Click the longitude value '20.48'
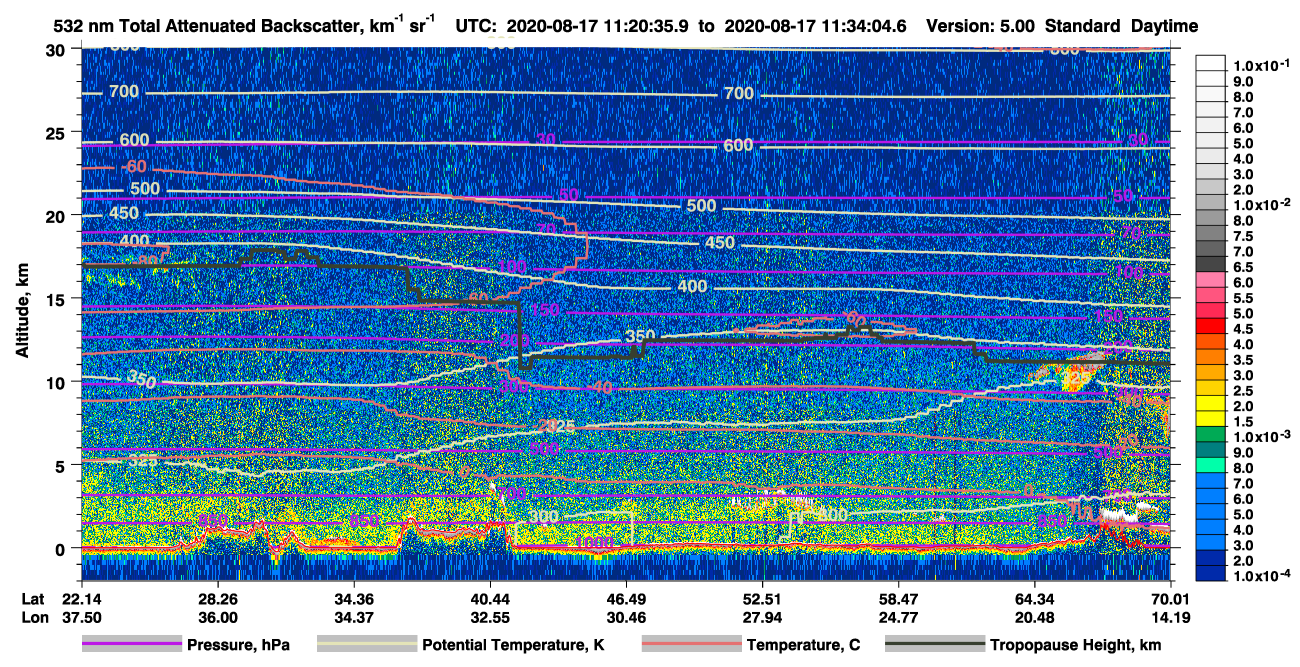This screenshot has height=667, width=1300. pos(1035,618)
